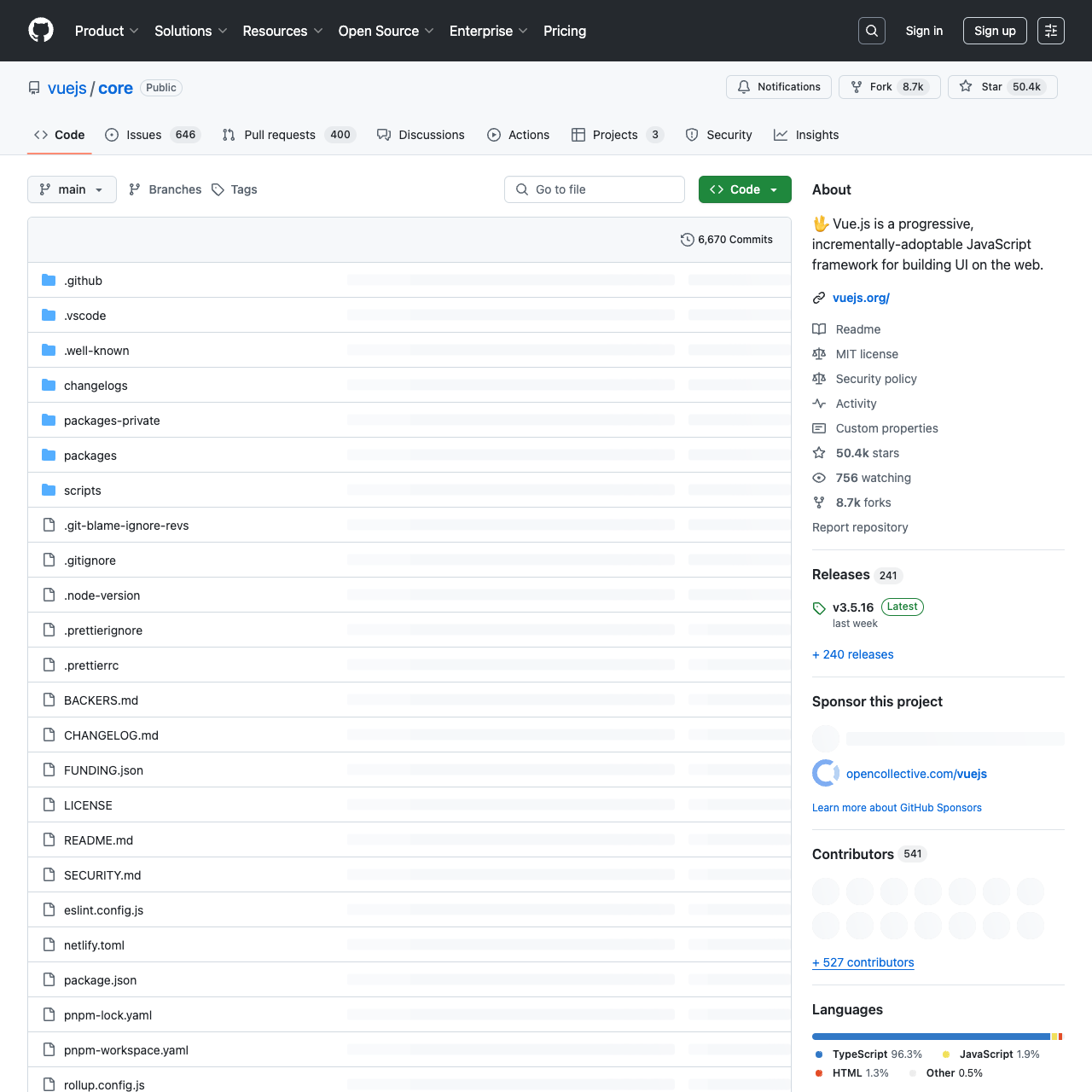
Task: Click the Open Collective logo icon
Action: point(826,773)
